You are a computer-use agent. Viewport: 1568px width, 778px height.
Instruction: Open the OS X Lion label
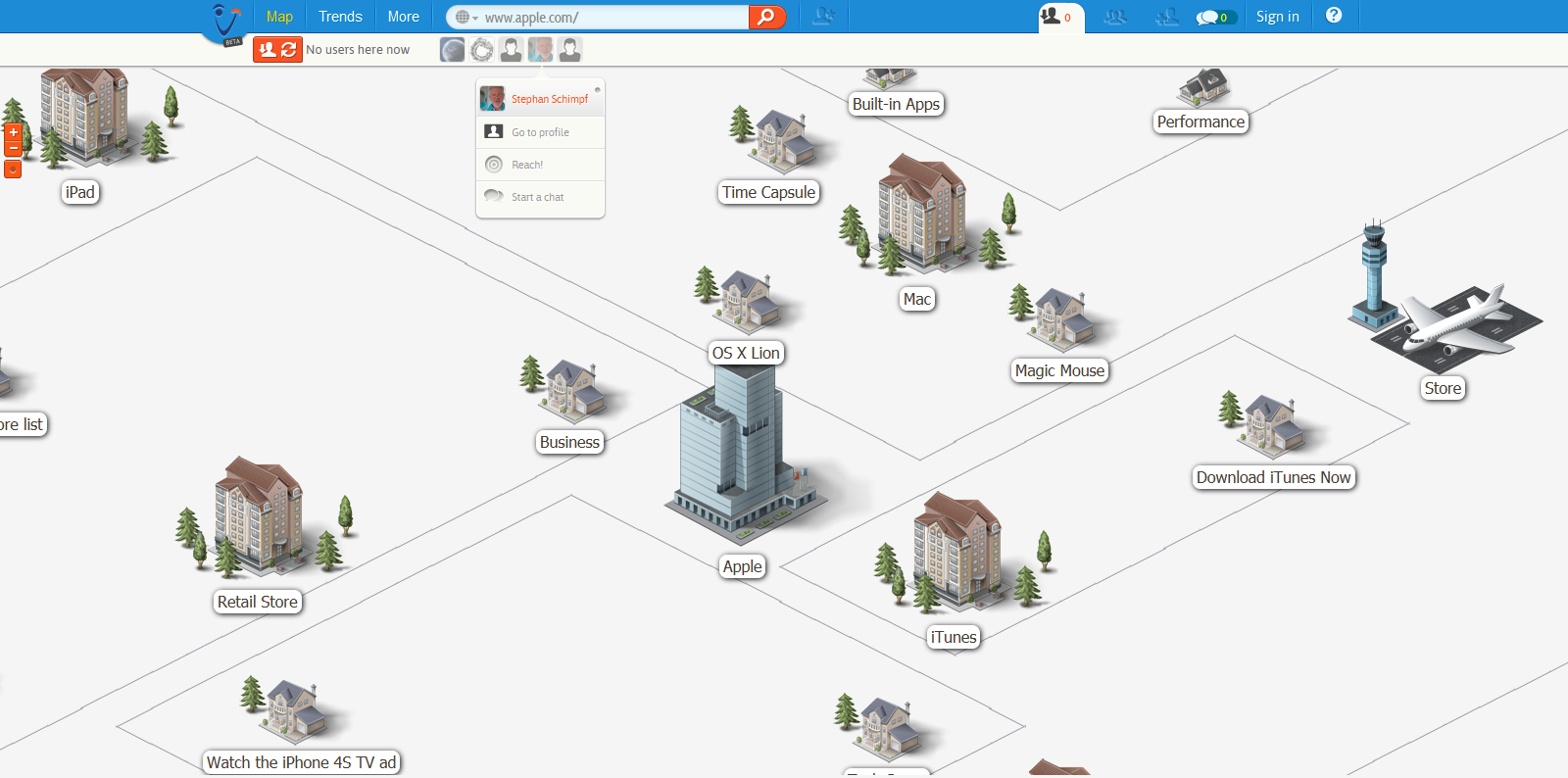[x=747, y=353]
